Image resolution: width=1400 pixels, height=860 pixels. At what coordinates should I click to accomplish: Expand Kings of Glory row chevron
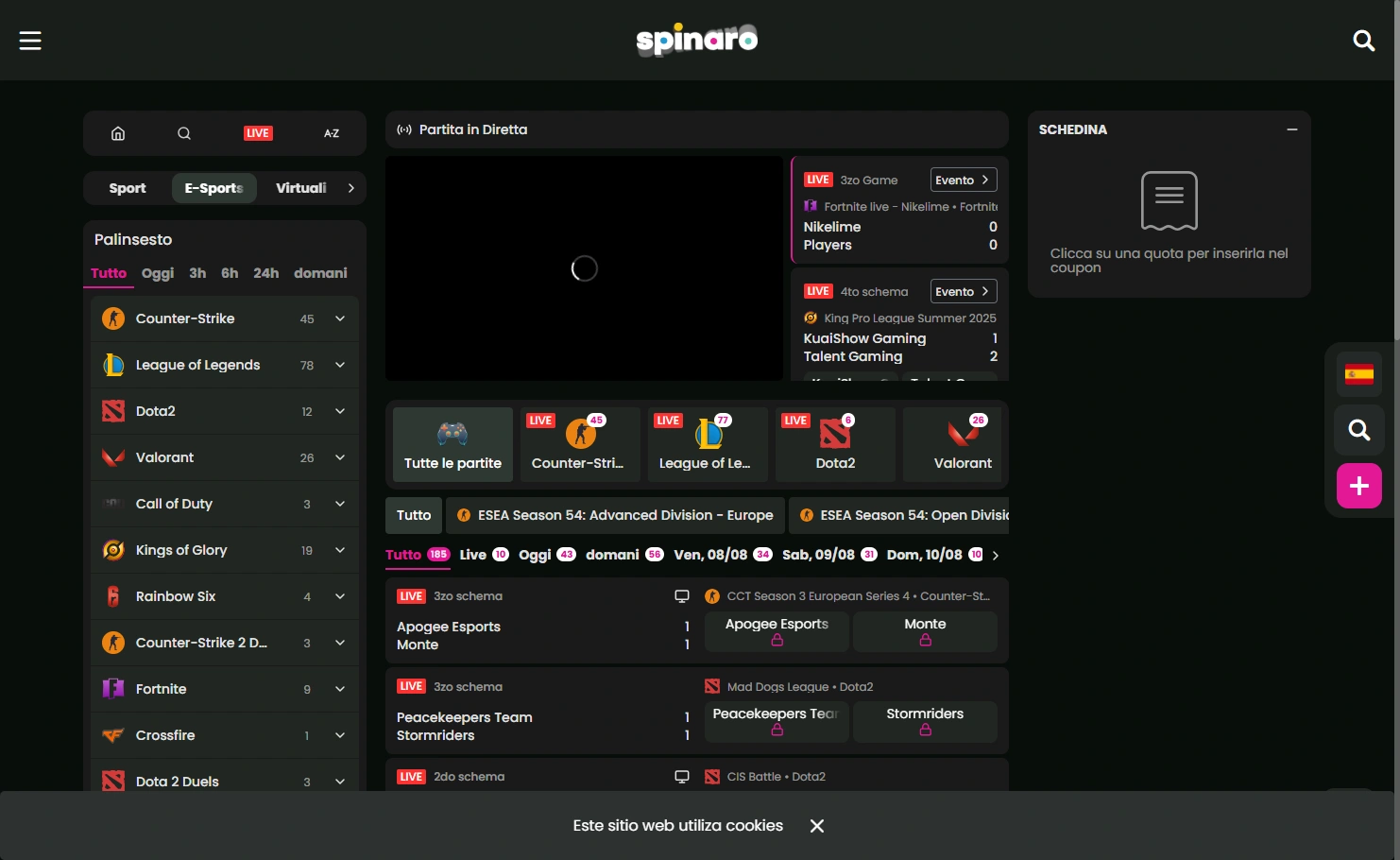coord(340,550)
